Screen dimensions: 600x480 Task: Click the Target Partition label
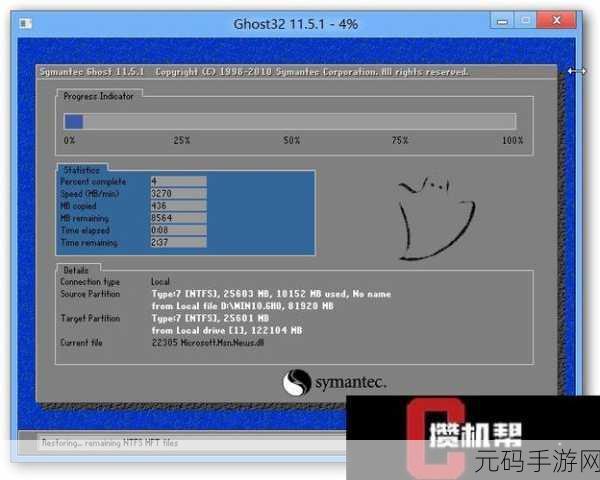pyautogui.click(x=90, y=318)
